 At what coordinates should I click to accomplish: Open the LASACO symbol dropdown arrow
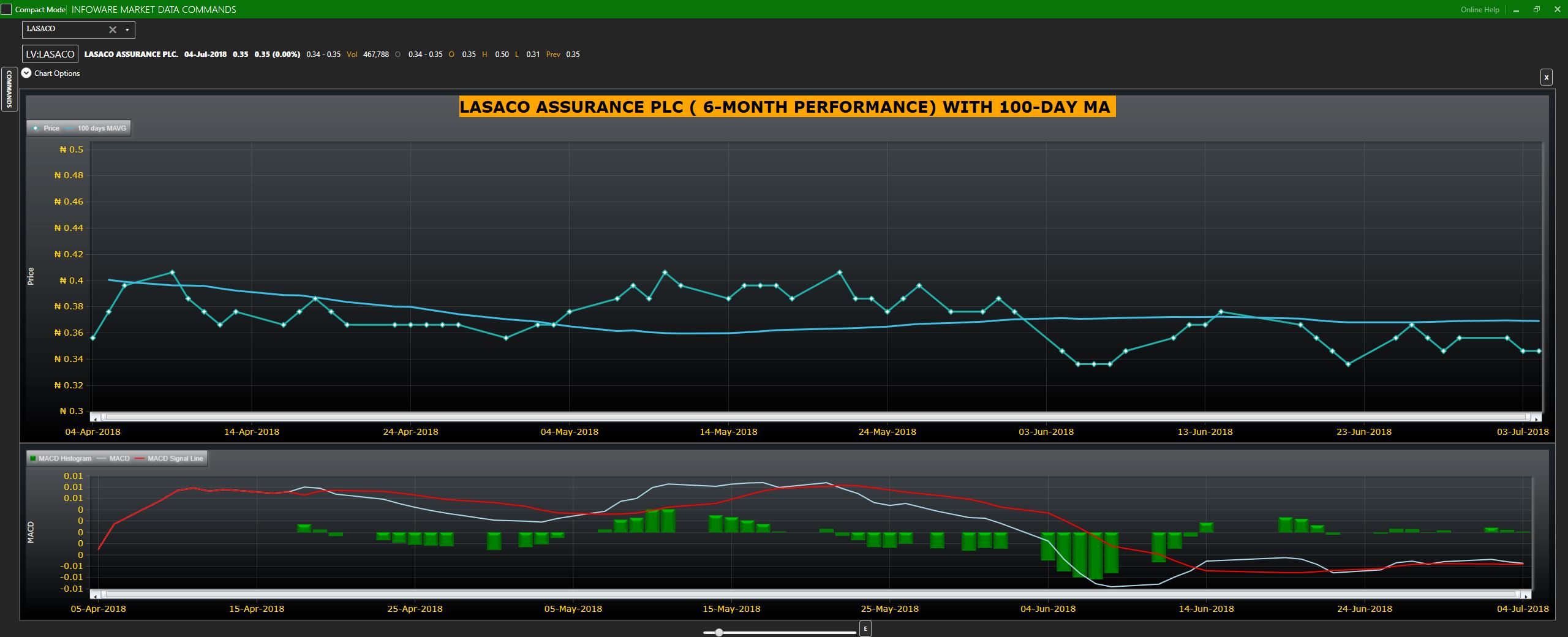tap(127, 29)
